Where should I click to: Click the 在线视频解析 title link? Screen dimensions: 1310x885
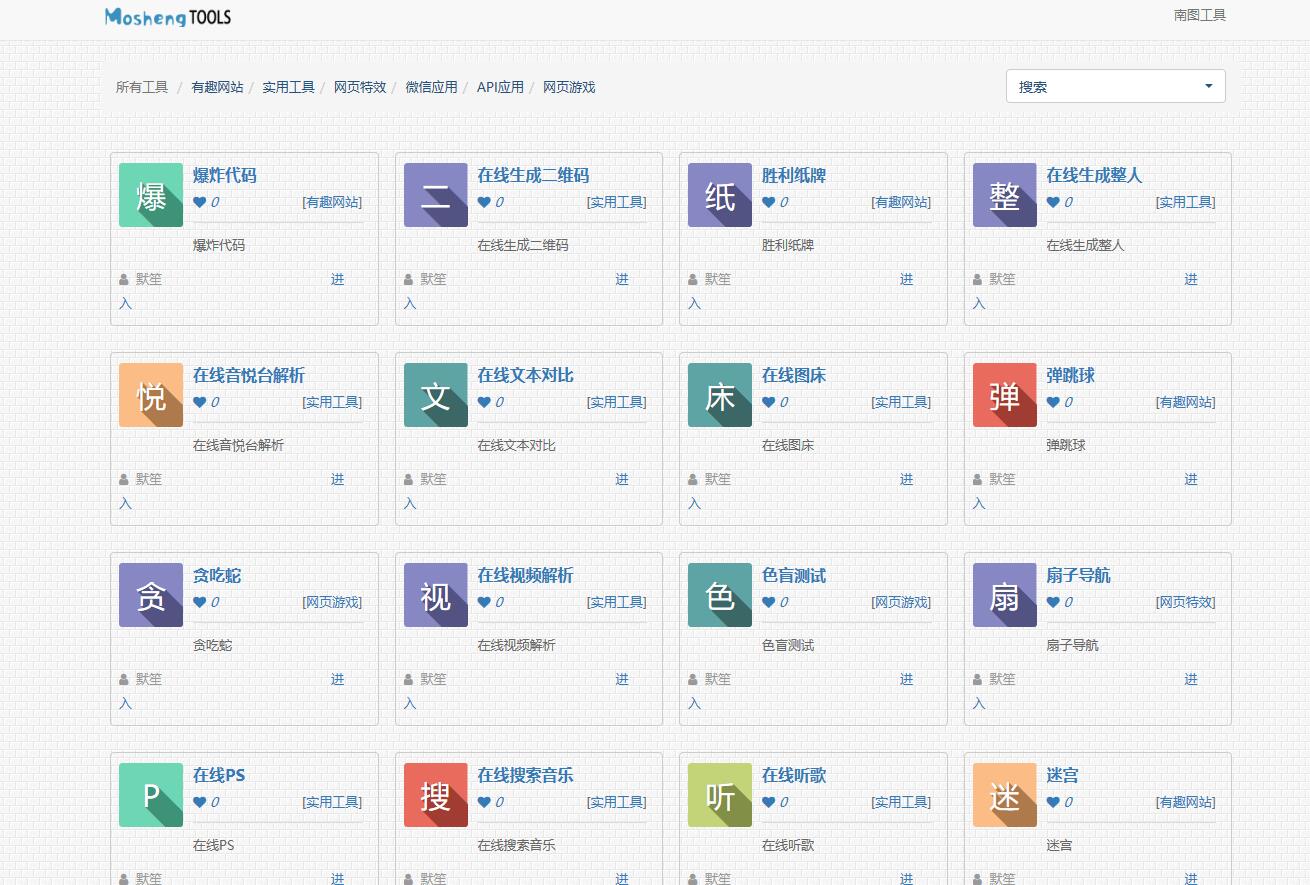tap(525, 575)
